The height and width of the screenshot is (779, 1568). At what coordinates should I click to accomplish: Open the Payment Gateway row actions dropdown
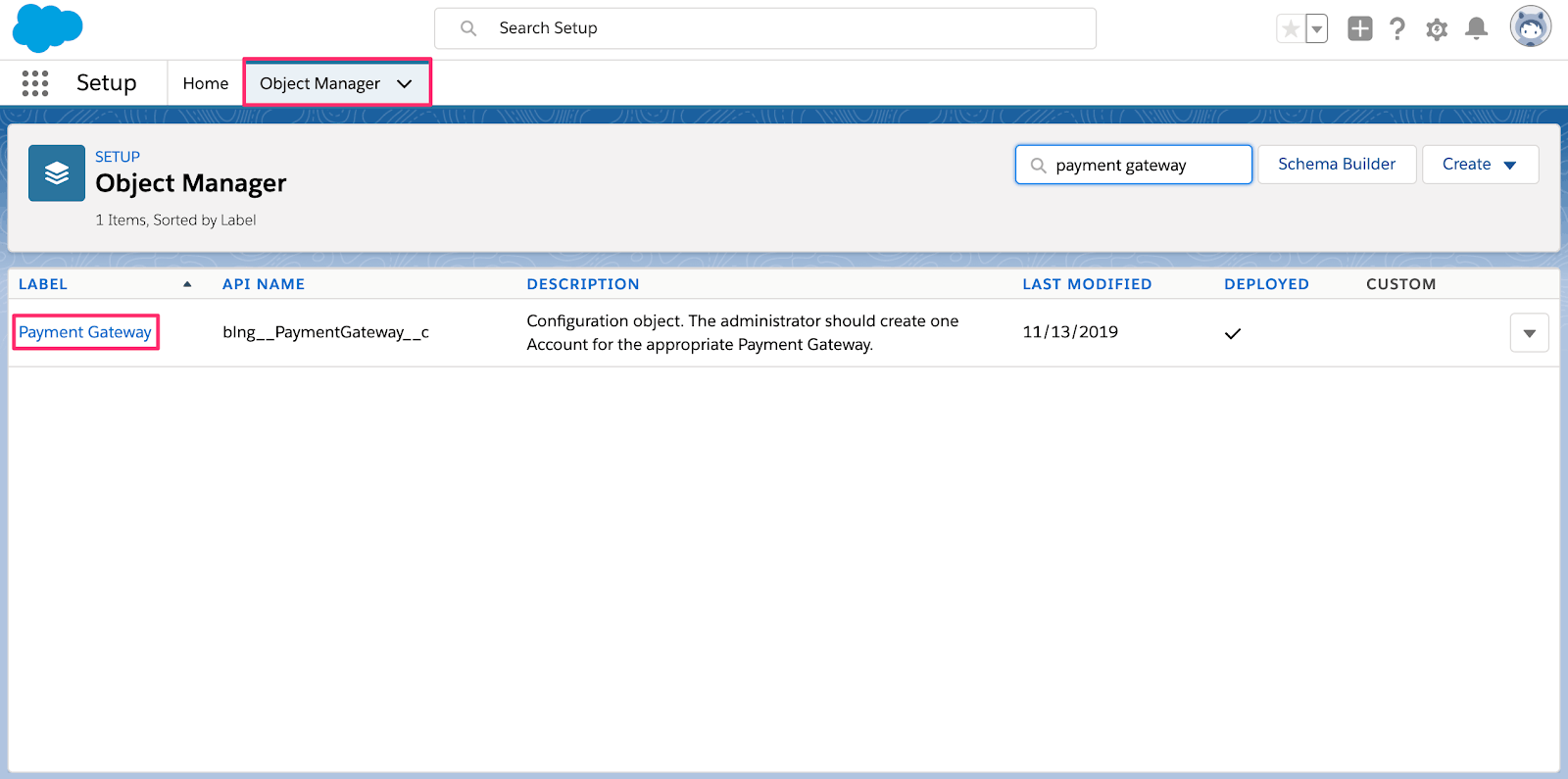coord(1530,333)
